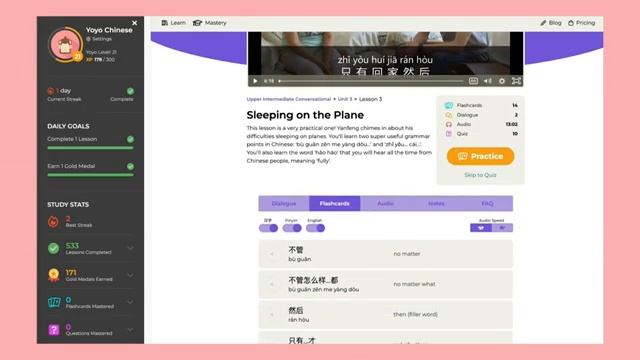The height and width of the screenshot is (360, 640).
Task: Click the Complete 1 Lesson progress bar
Action: point(90,148)
